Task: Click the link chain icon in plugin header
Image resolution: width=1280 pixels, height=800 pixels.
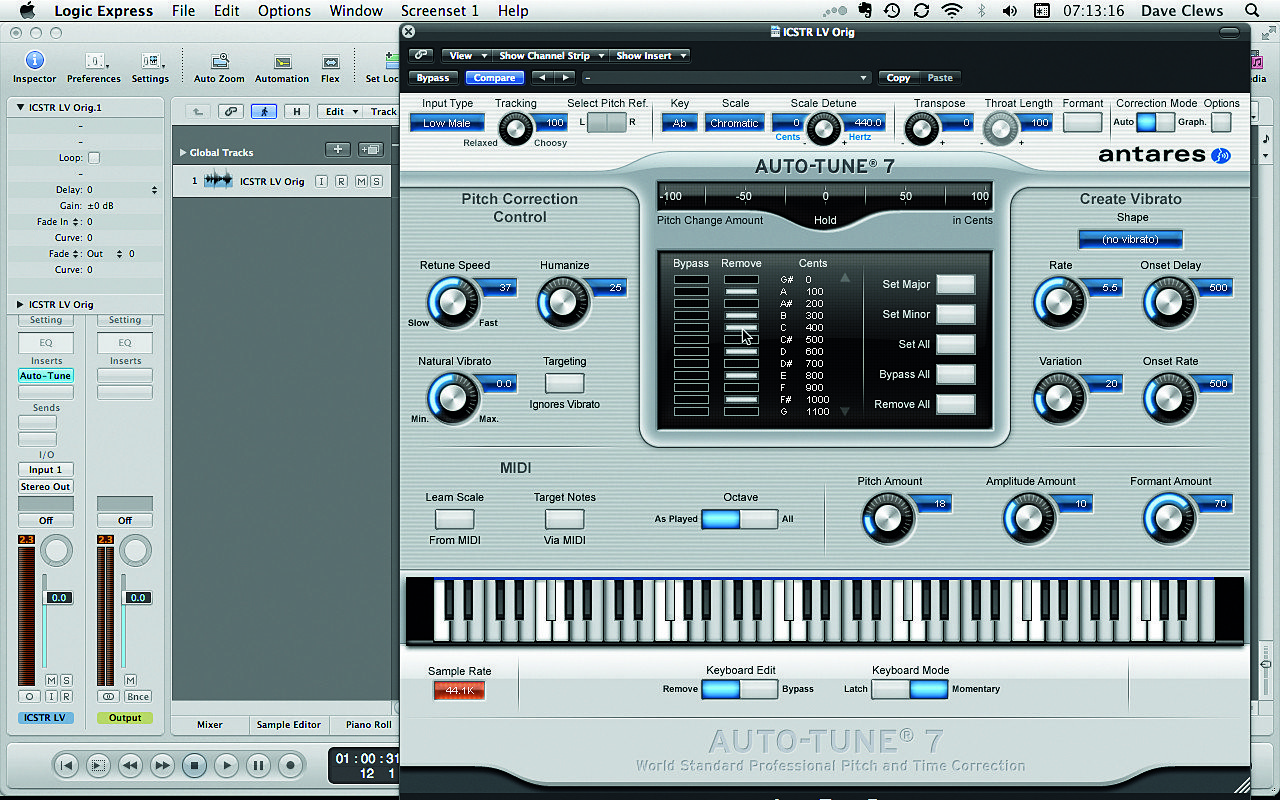Action: (x=421, y=56)
